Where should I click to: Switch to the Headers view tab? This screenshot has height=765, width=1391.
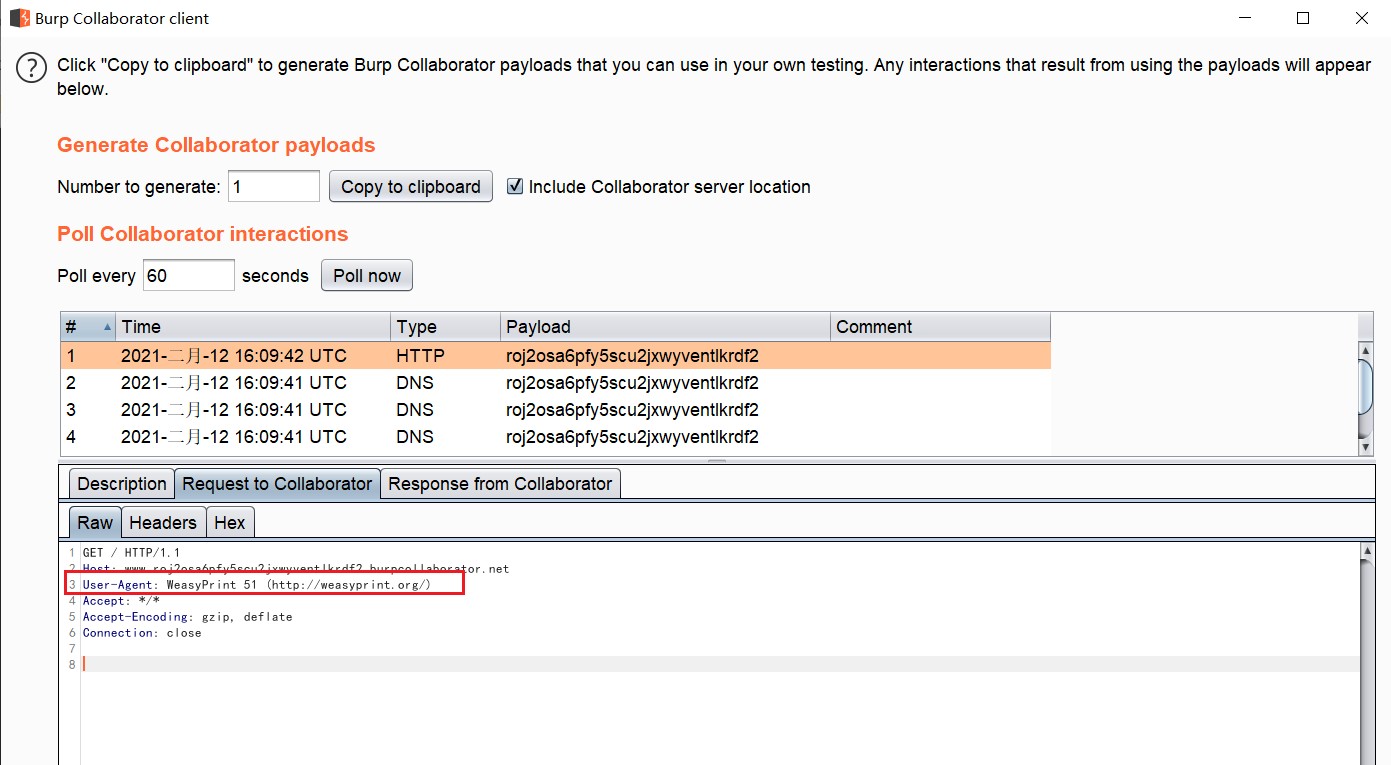click(163, 522)
